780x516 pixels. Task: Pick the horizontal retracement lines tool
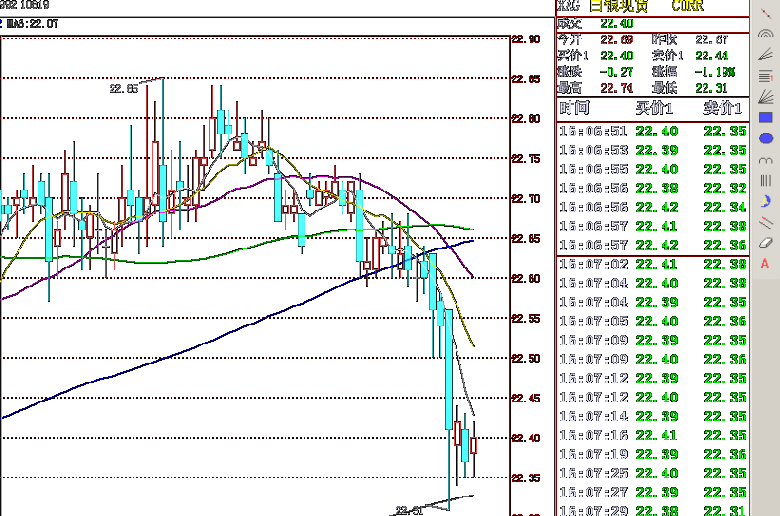tap(766, 76)
